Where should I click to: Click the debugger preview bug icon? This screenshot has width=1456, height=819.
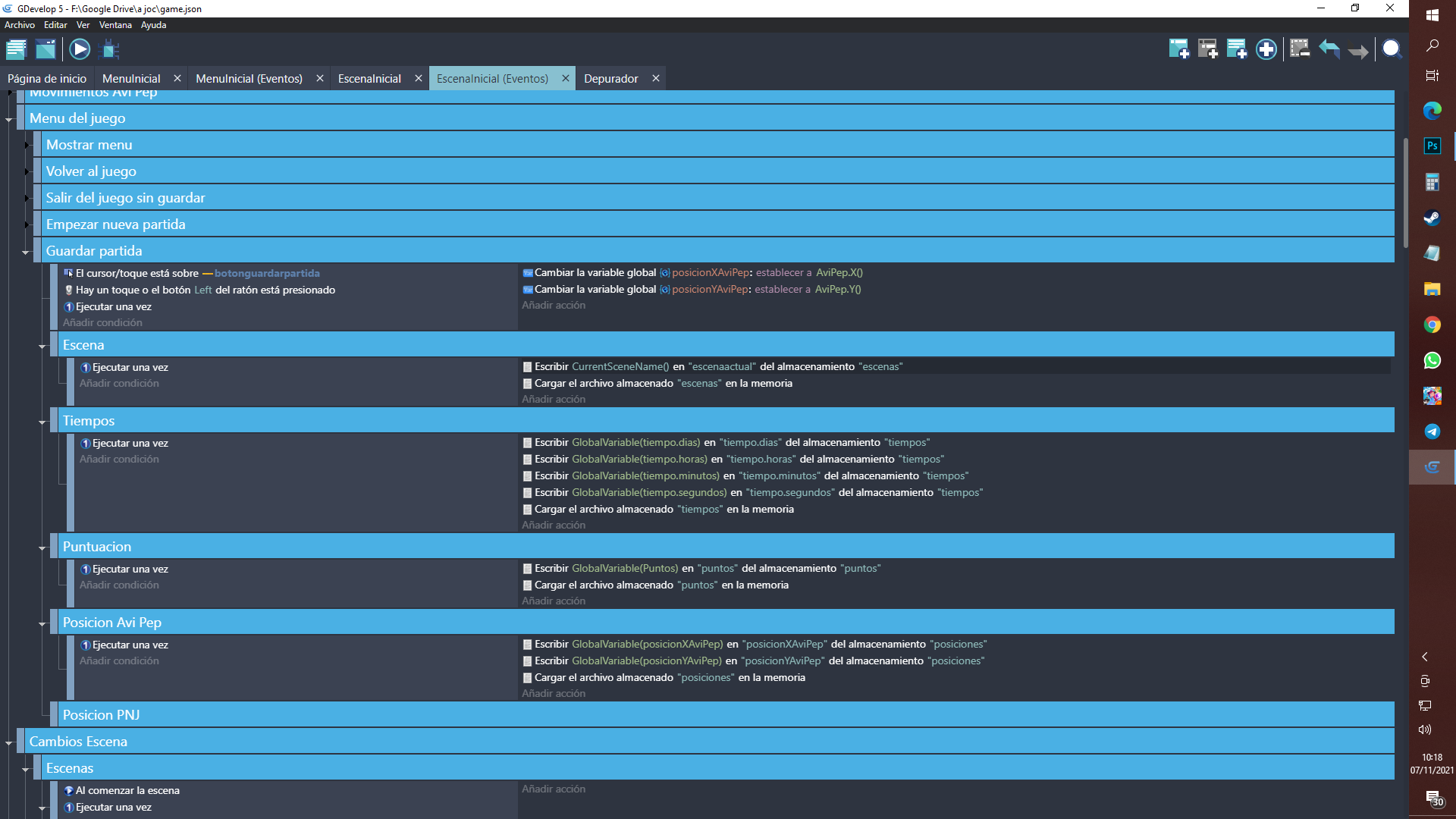click(x=110, y=50)
